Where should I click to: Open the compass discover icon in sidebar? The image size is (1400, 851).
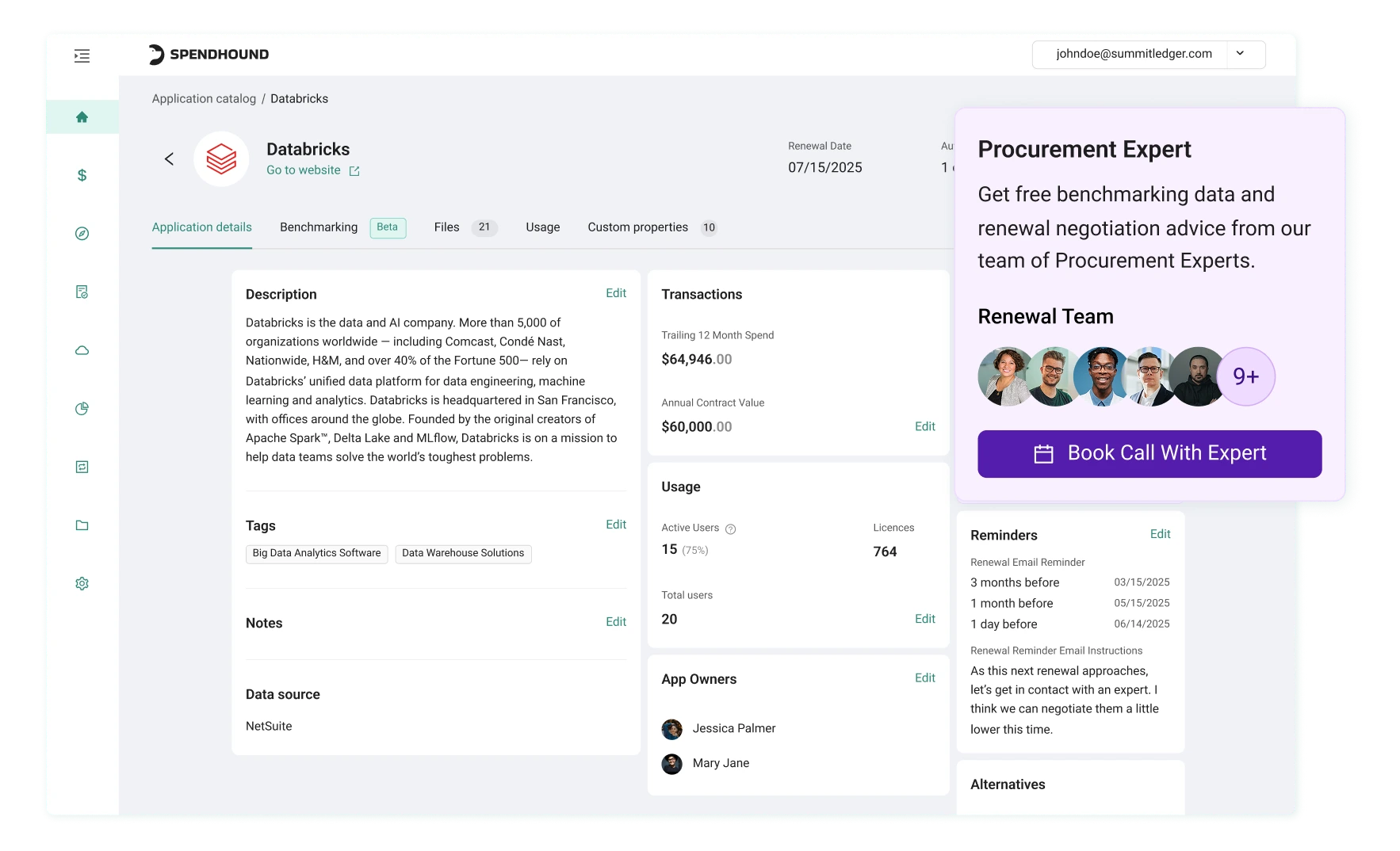(82, 234)
